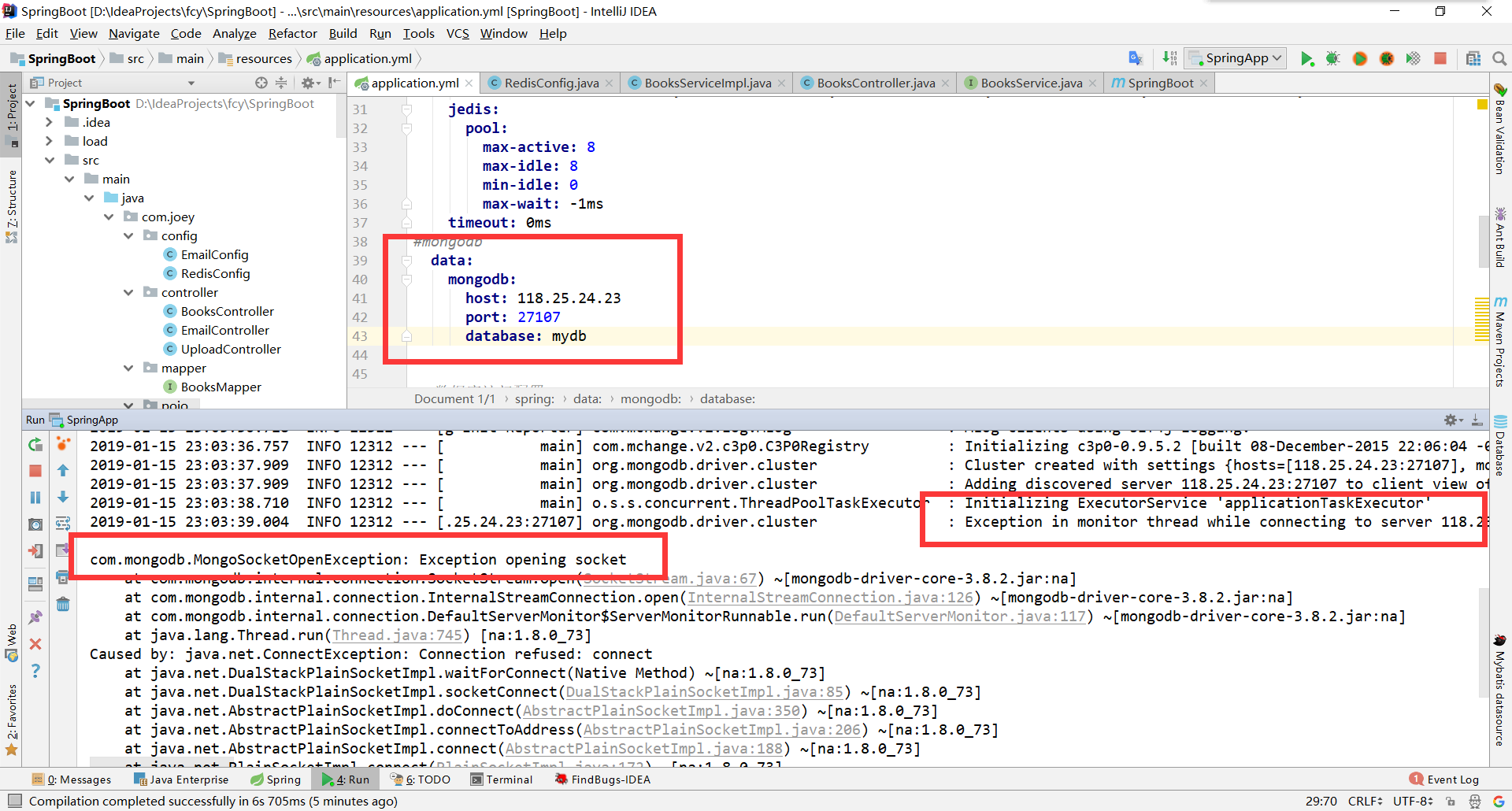
Task: Toggle soft-wrap in the console
Action: pos(63,524)
